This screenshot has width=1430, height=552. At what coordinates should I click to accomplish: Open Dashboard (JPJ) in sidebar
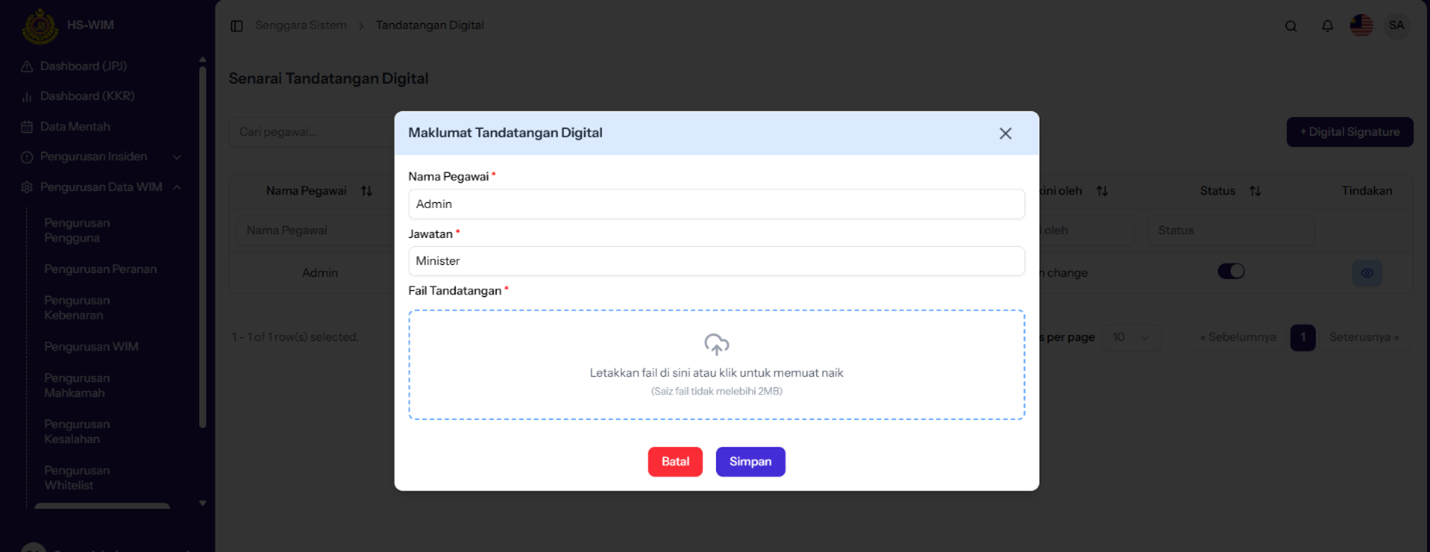pyautogui.click(x=83, y=66)
